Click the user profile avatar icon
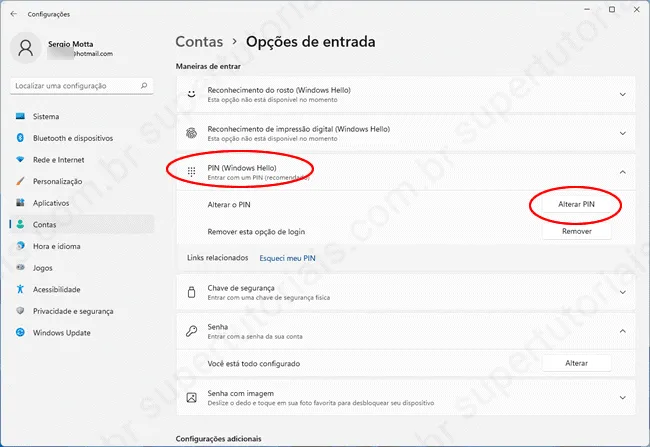 [26, 48]
